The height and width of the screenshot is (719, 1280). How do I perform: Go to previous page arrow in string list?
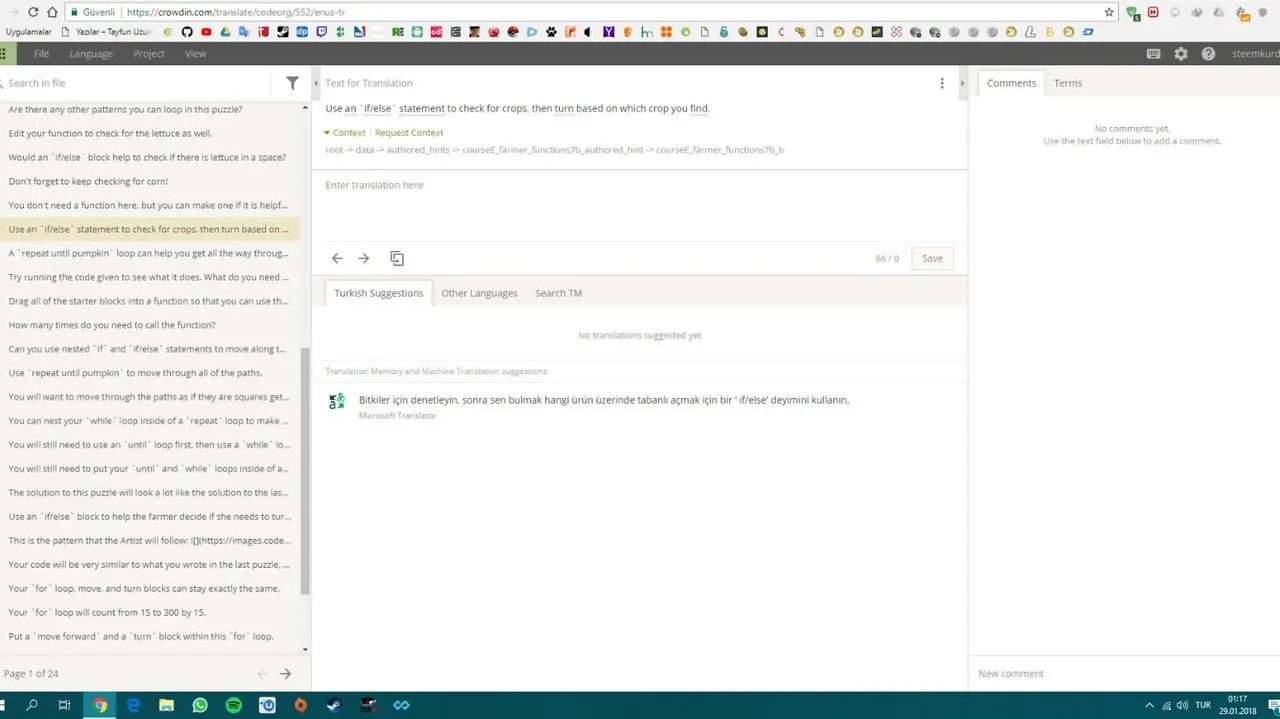[262, 674]
